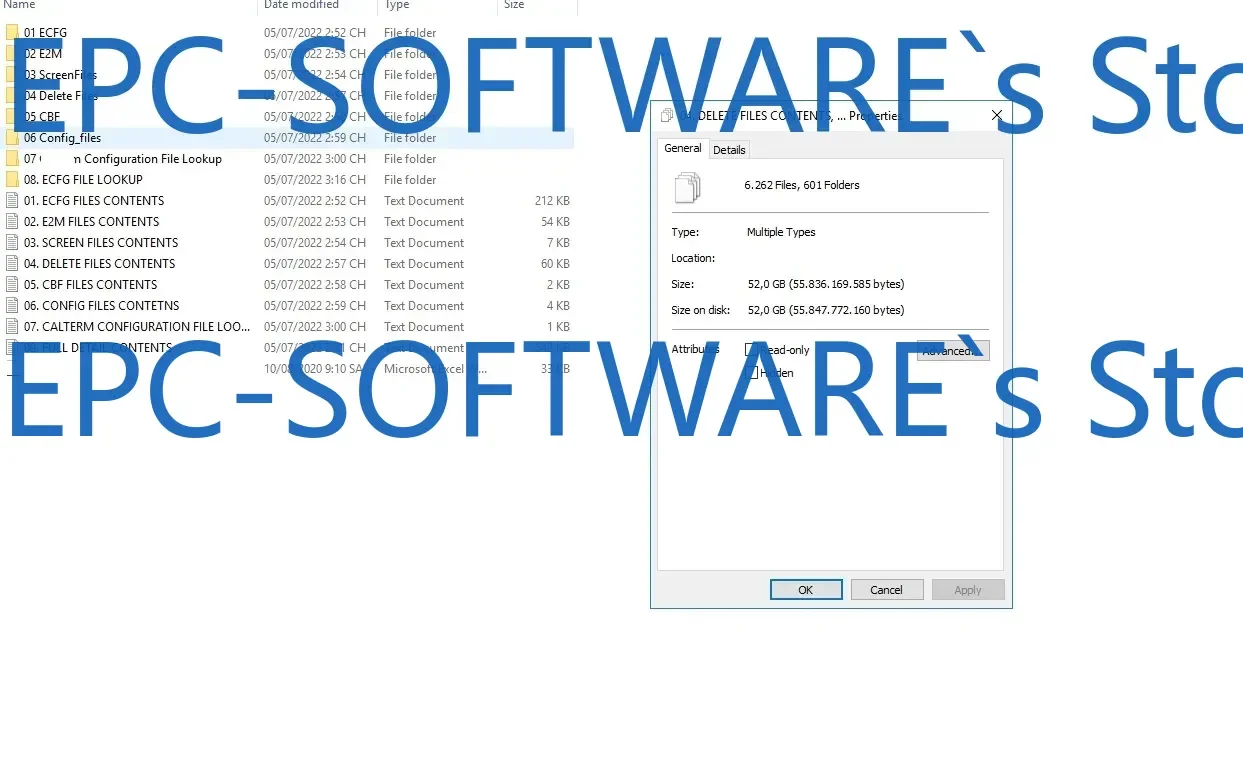Image resolution: width=1243 pixels, height=772 pixels.
Task: Click the Advanced attributes button
Action: click(x=952, y=350)
